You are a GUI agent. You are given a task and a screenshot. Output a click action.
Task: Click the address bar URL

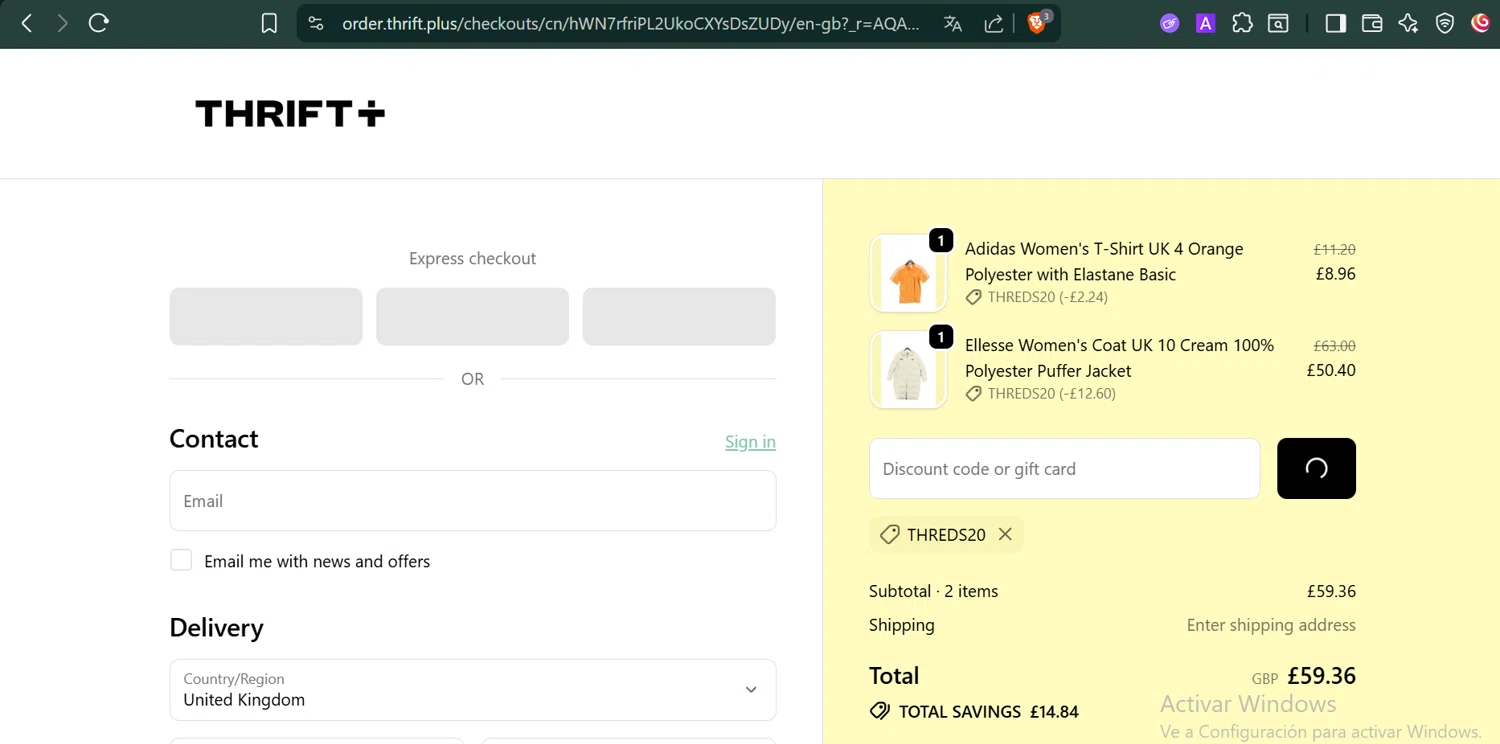point(630,23)
